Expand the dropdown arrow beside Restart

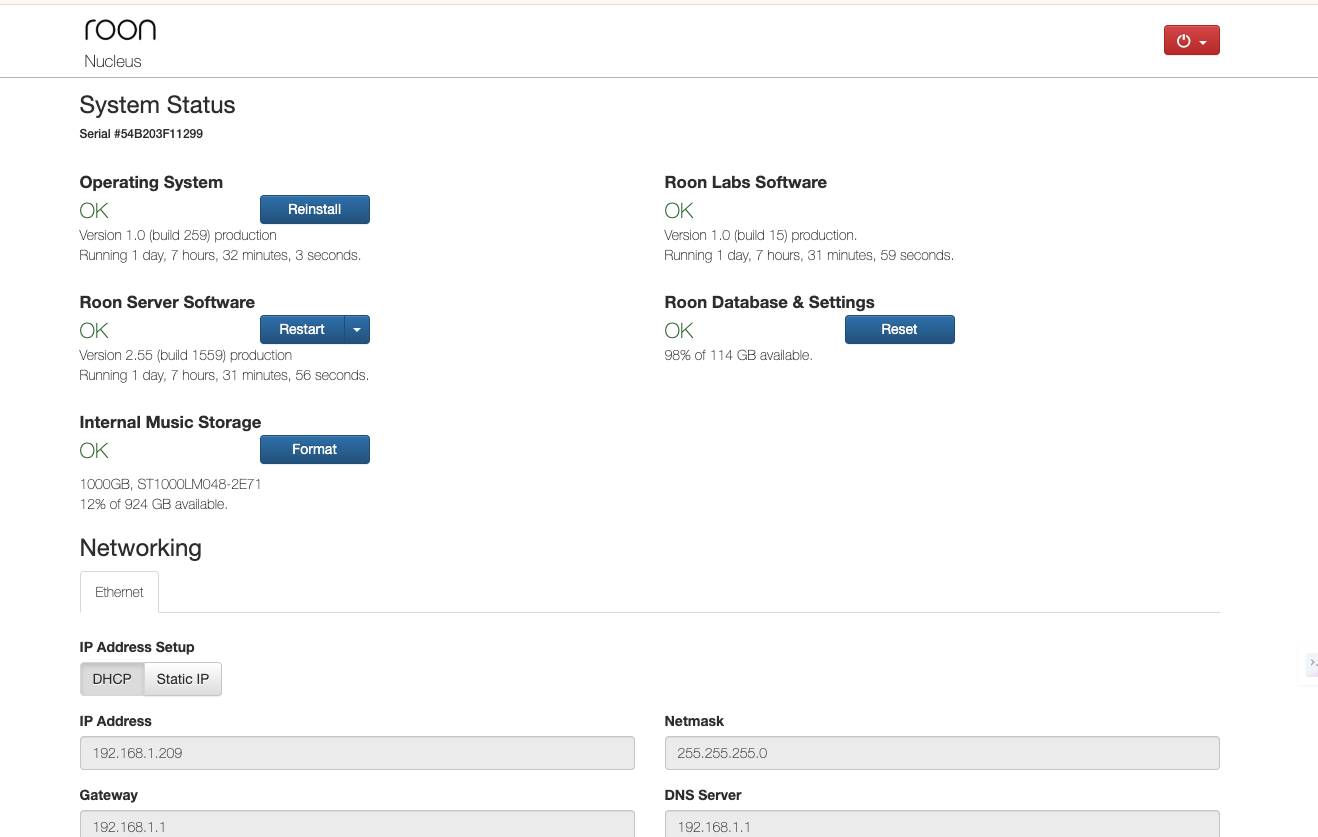[357, 329]
